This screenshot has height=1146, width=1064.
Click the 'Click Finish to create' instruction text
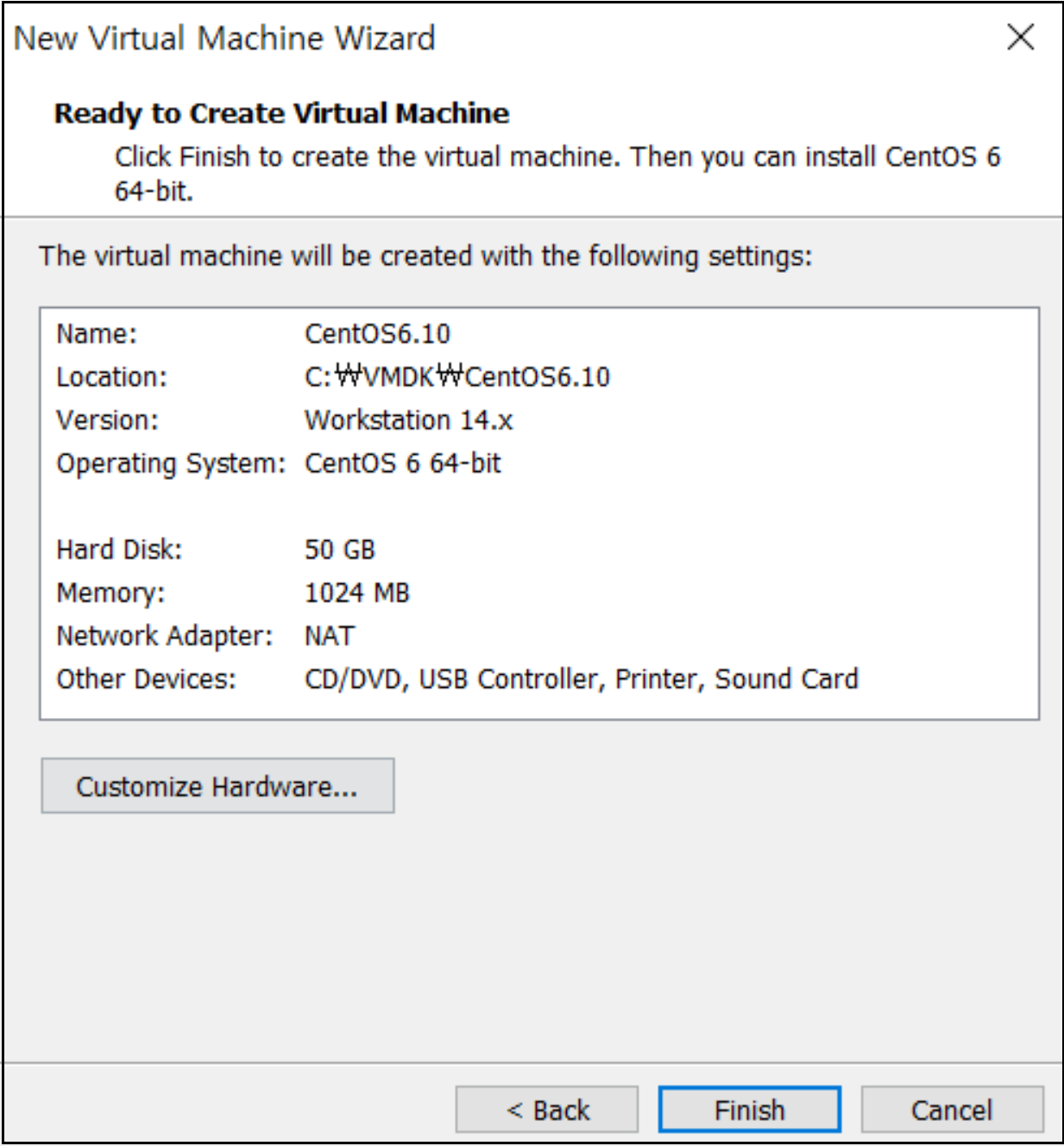557,173
